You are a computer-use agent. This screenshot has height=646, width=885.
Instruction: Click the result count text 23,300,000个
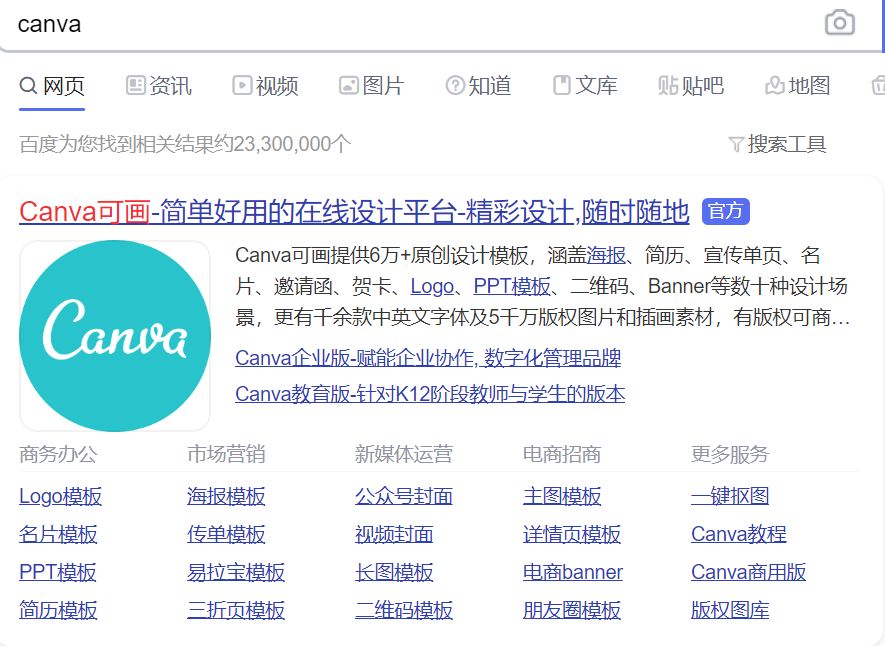(292, 144)
